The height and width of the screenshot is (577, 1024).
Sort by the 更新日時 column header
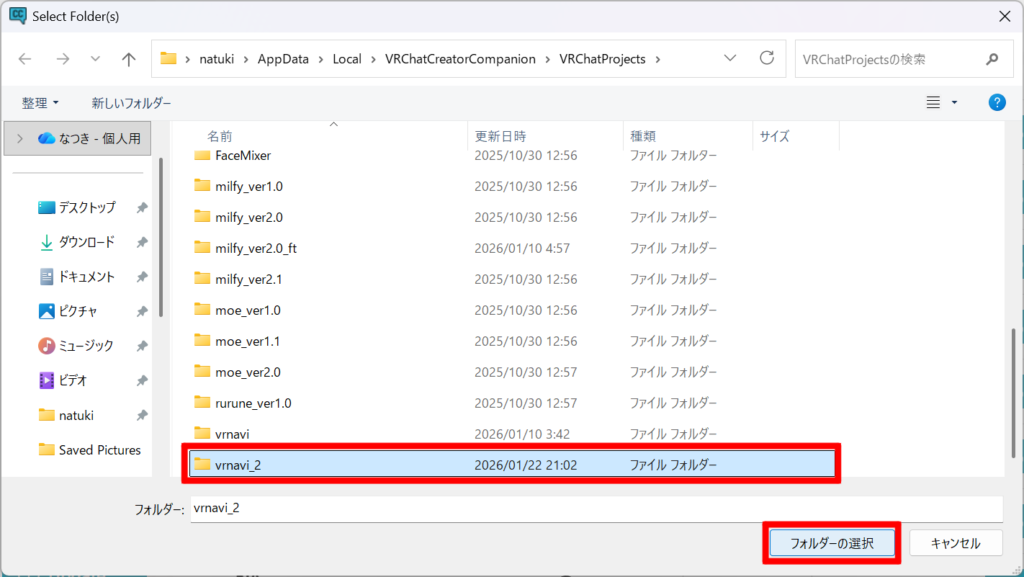click(x=500, y=135)
